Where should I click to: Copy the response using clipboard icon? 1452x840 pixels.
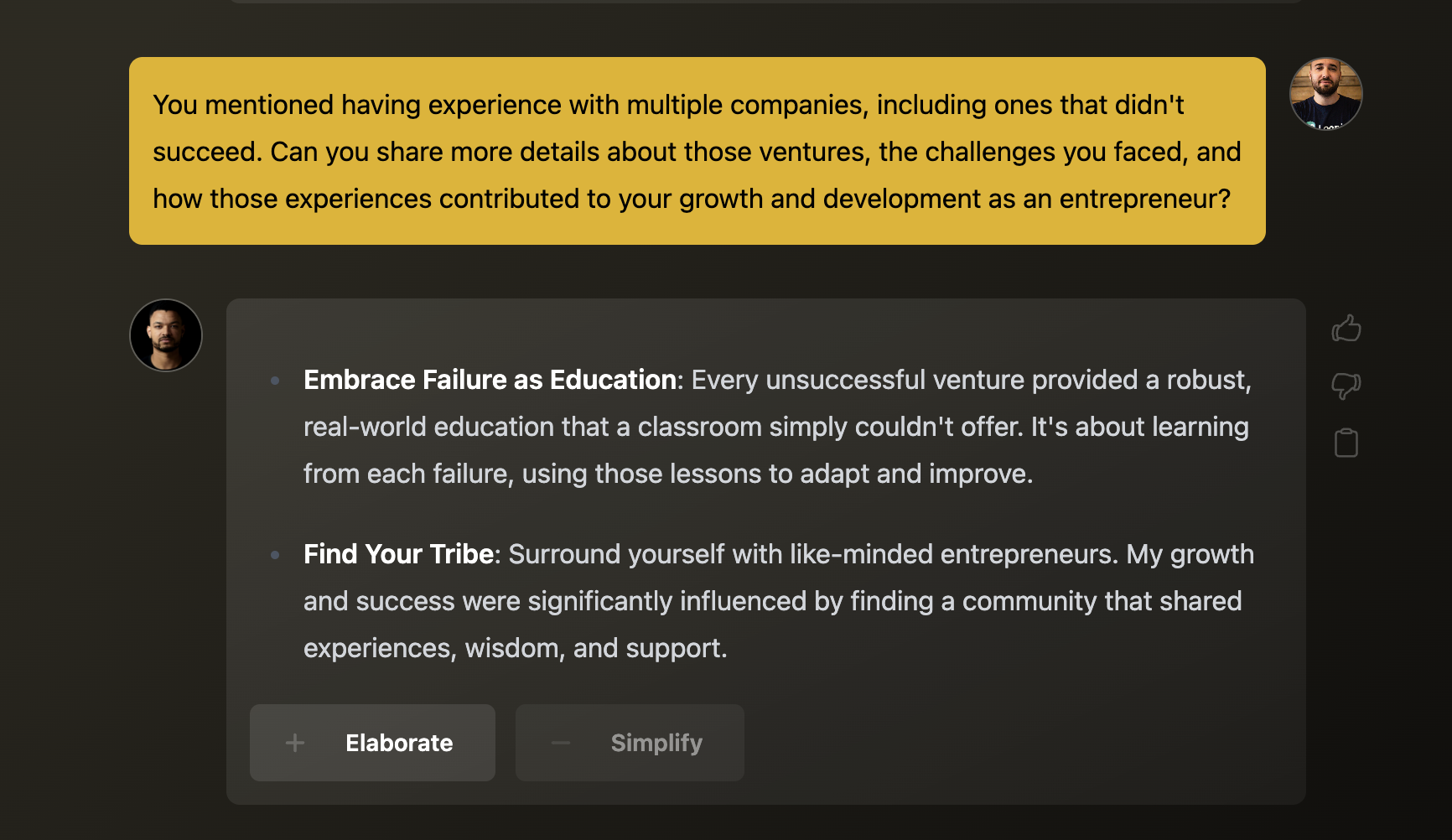[x=1346, y=443]
